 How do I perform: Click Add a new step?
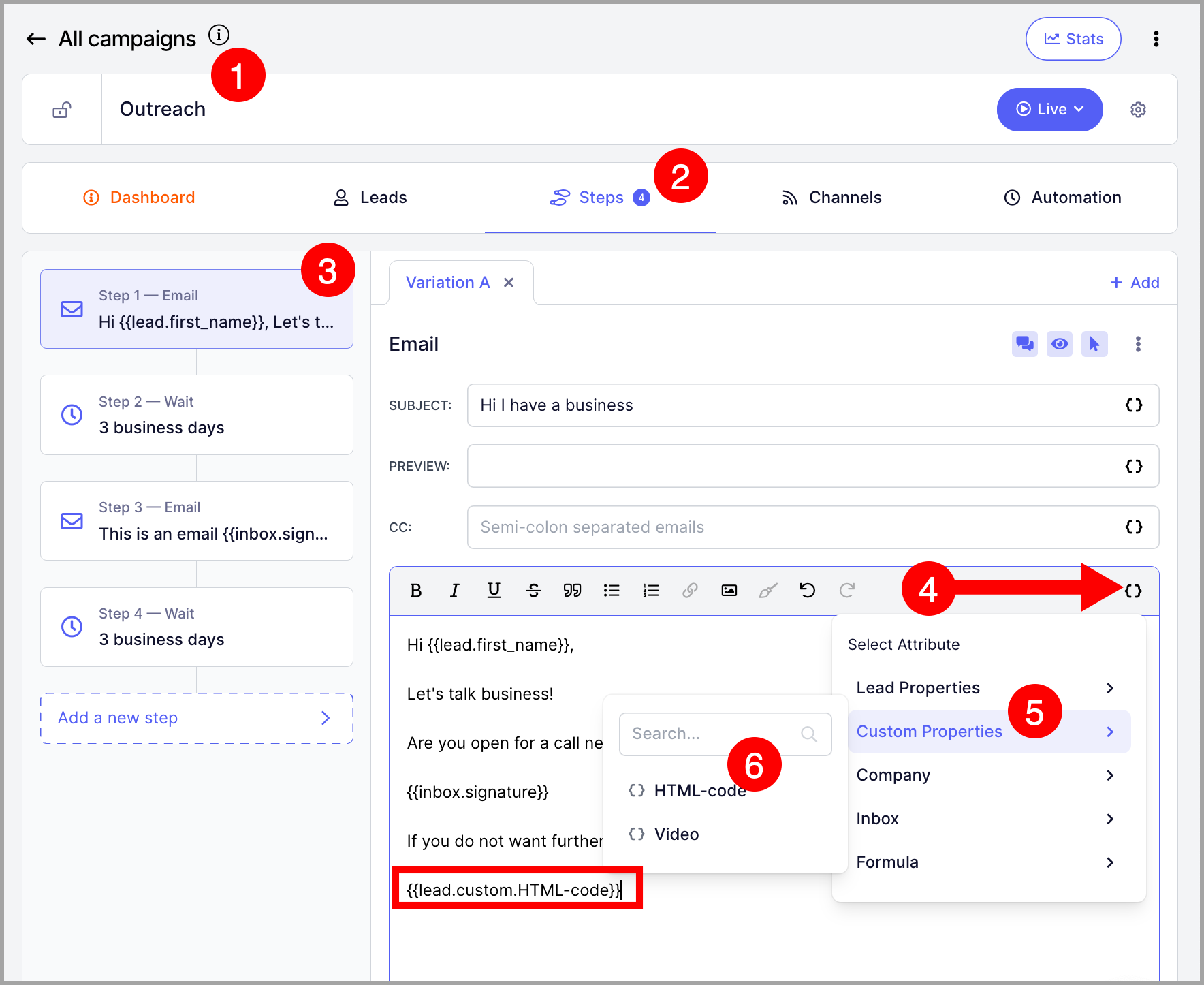click(197, 718)
